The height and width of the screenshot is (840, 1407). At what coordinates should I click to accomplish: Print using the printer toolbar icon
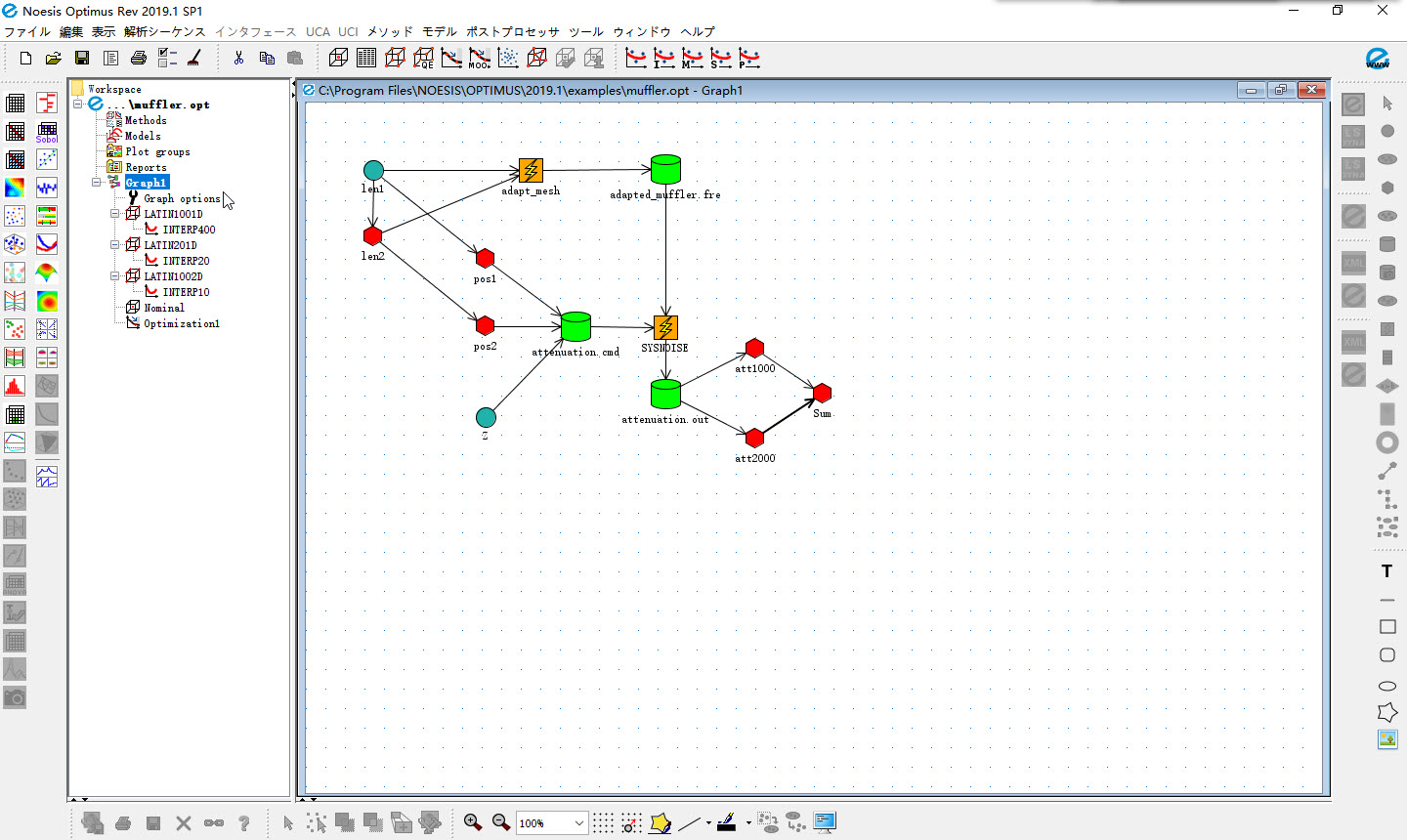(139, 59)
